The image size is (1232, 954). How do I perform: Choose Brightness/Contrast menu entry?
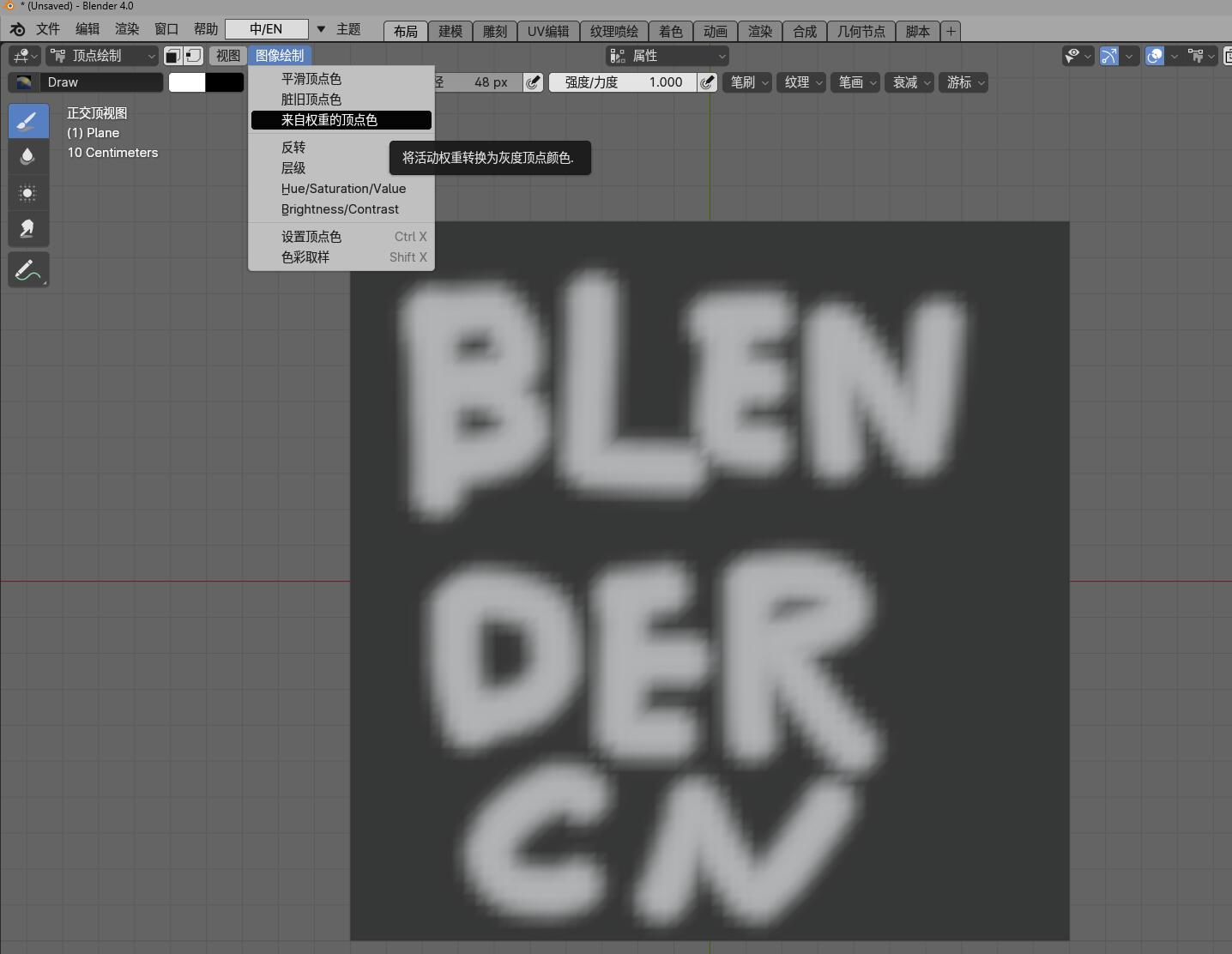(x=341, y=209)
